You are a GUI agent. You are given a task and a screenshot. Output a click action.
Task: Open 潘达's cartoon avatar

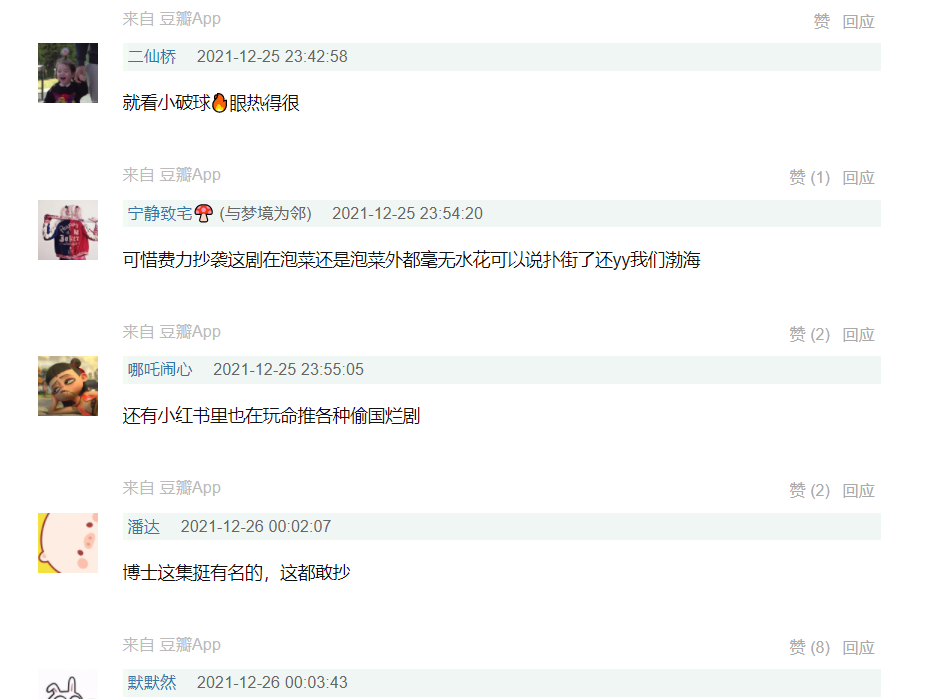coord(68,543)
